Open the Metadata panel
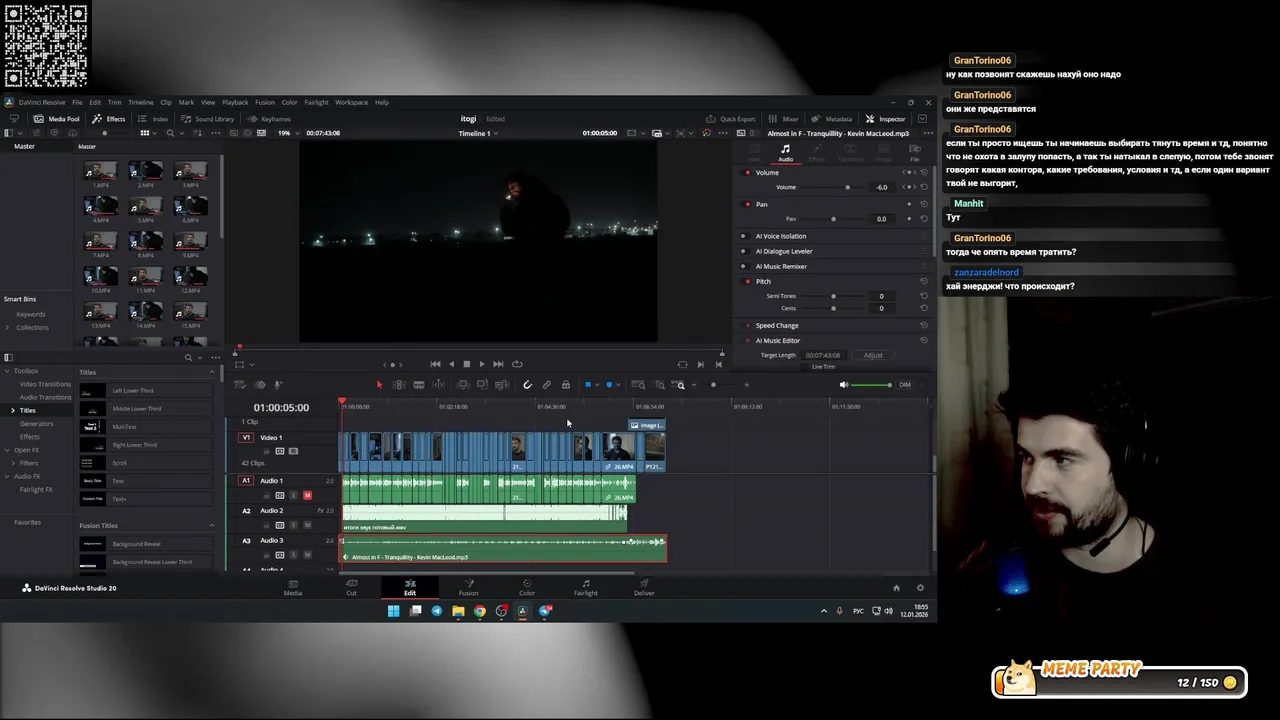Viewport: 1280px width, 720px height. click(x=832, y=119)
